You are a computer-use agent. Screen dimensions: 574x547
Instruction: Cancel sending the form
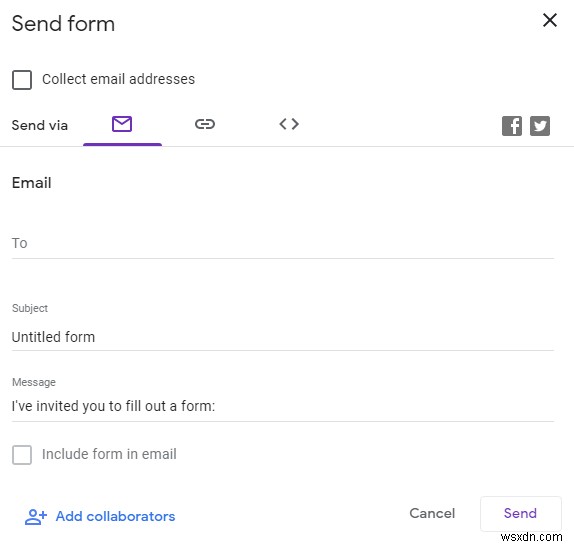pos(432,513)
